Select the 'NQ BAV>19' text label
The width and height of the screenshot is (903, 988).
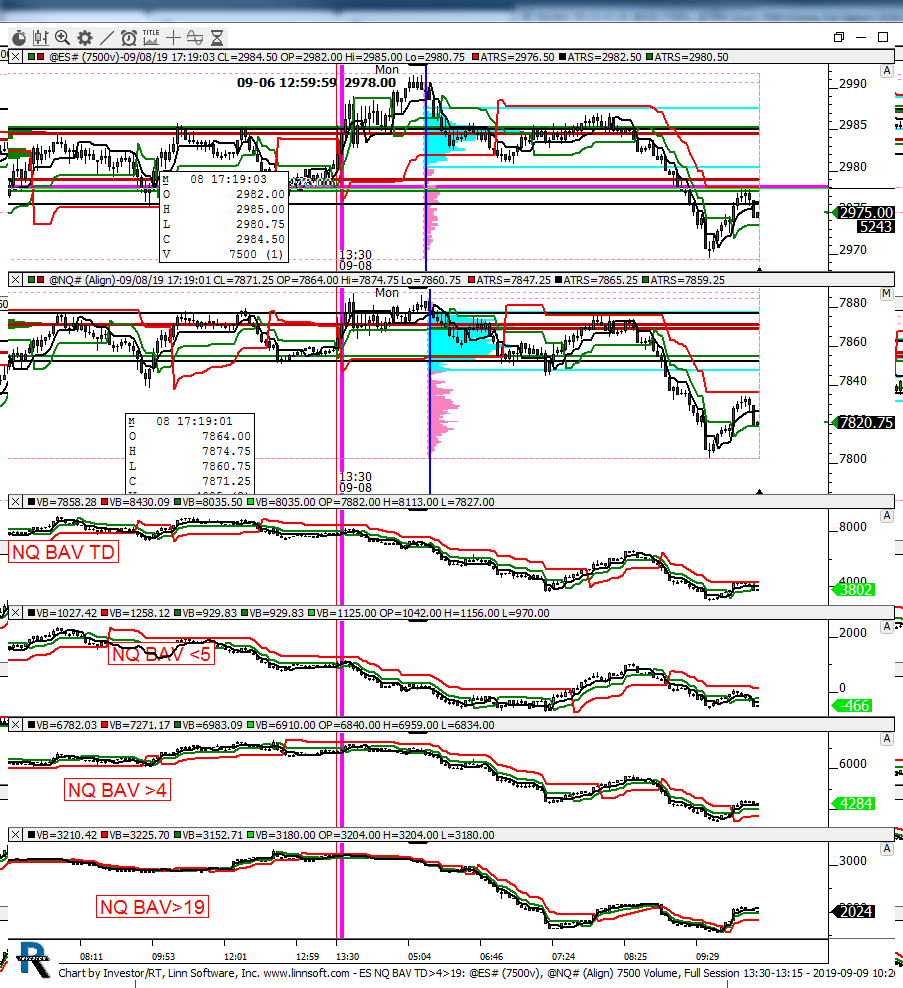(152, 907)
